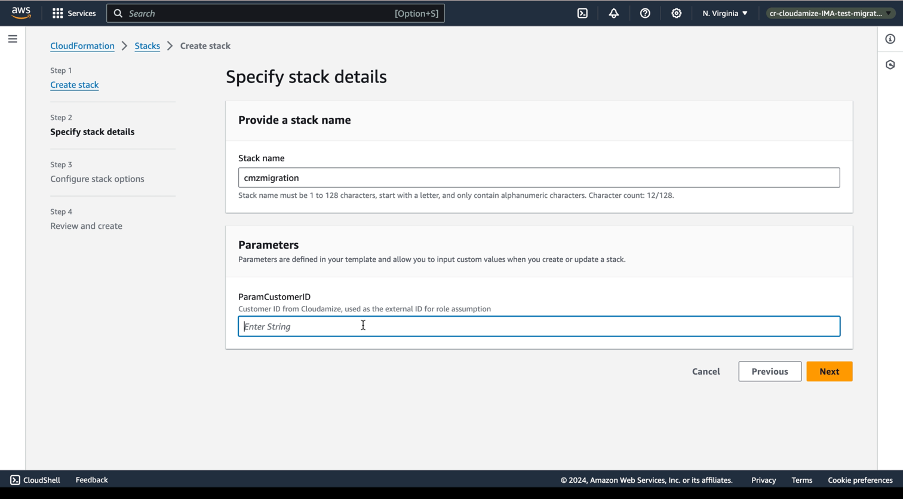This screenshot has height=500, width=904.
Task: Open the help question mark icon
Action: (645, 13)
